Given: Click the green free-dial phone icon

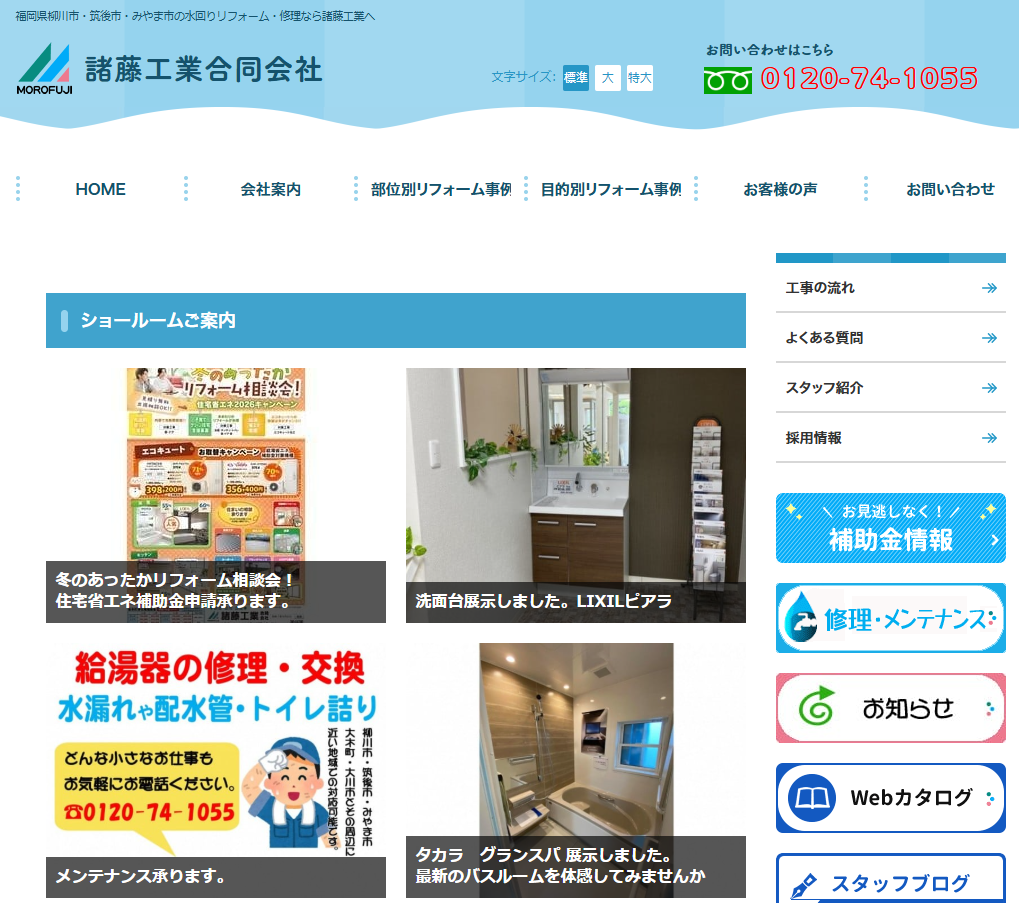Looking at the screenshot, I should pos(727,80).
